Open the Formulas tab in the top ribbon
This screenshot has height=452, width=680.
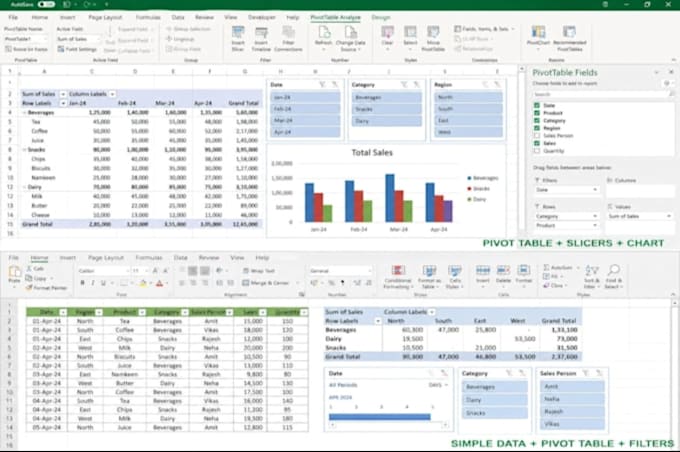pos(148,17)
